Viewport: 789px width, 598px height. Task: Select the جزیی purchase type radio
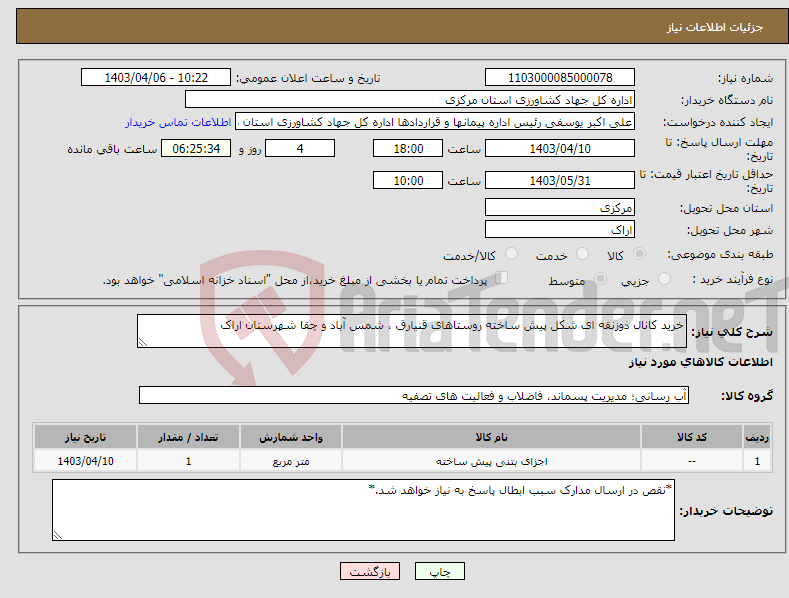pyautogui.click(x=664, y=278)
